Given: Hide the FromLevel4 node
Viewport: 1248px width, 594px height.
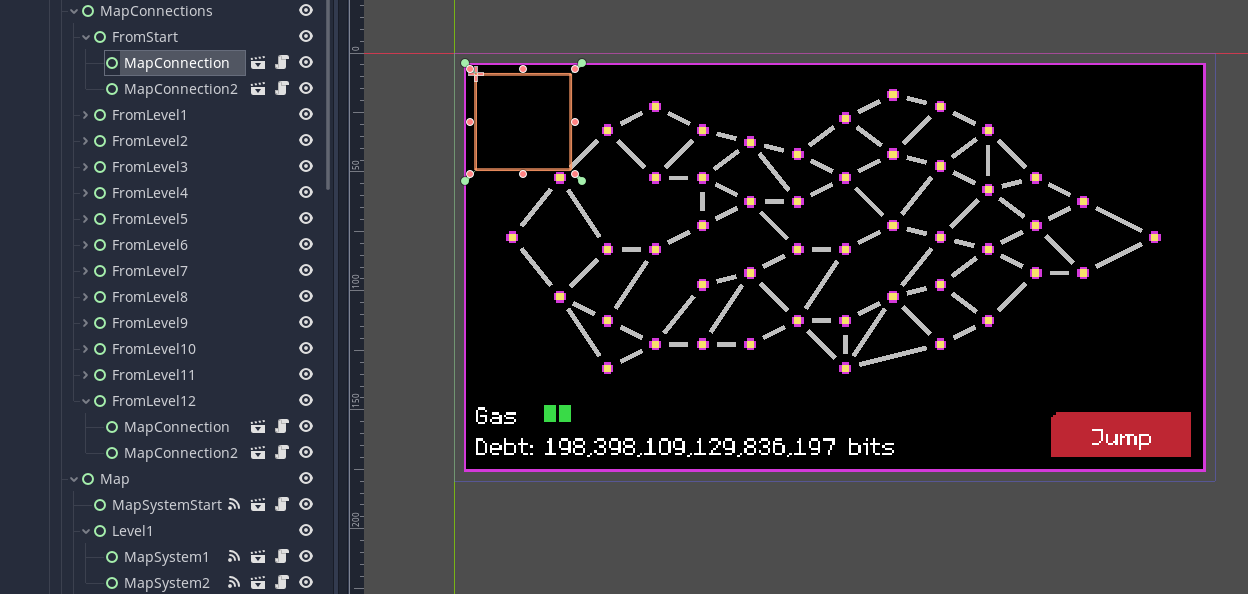Looking at the screenshot, I should (306, 193).
